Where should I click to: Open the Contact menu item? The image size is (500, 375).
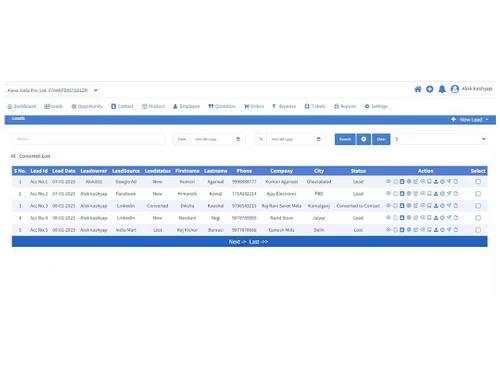(x=122, y=106)
